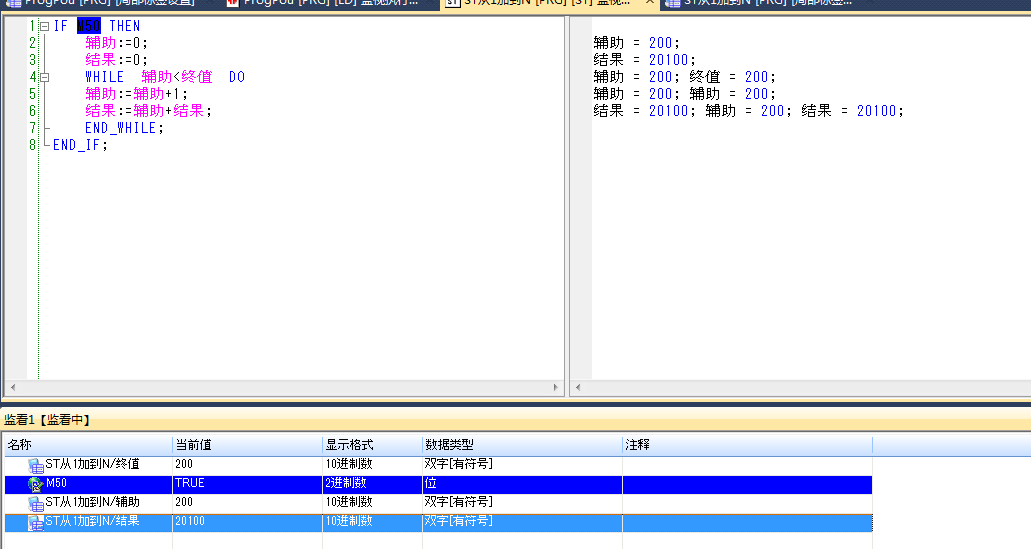The width and height of the screenshot is (1031, 549).
Task: Select current value 20100 of 结果 row
Action: point(190,522)
